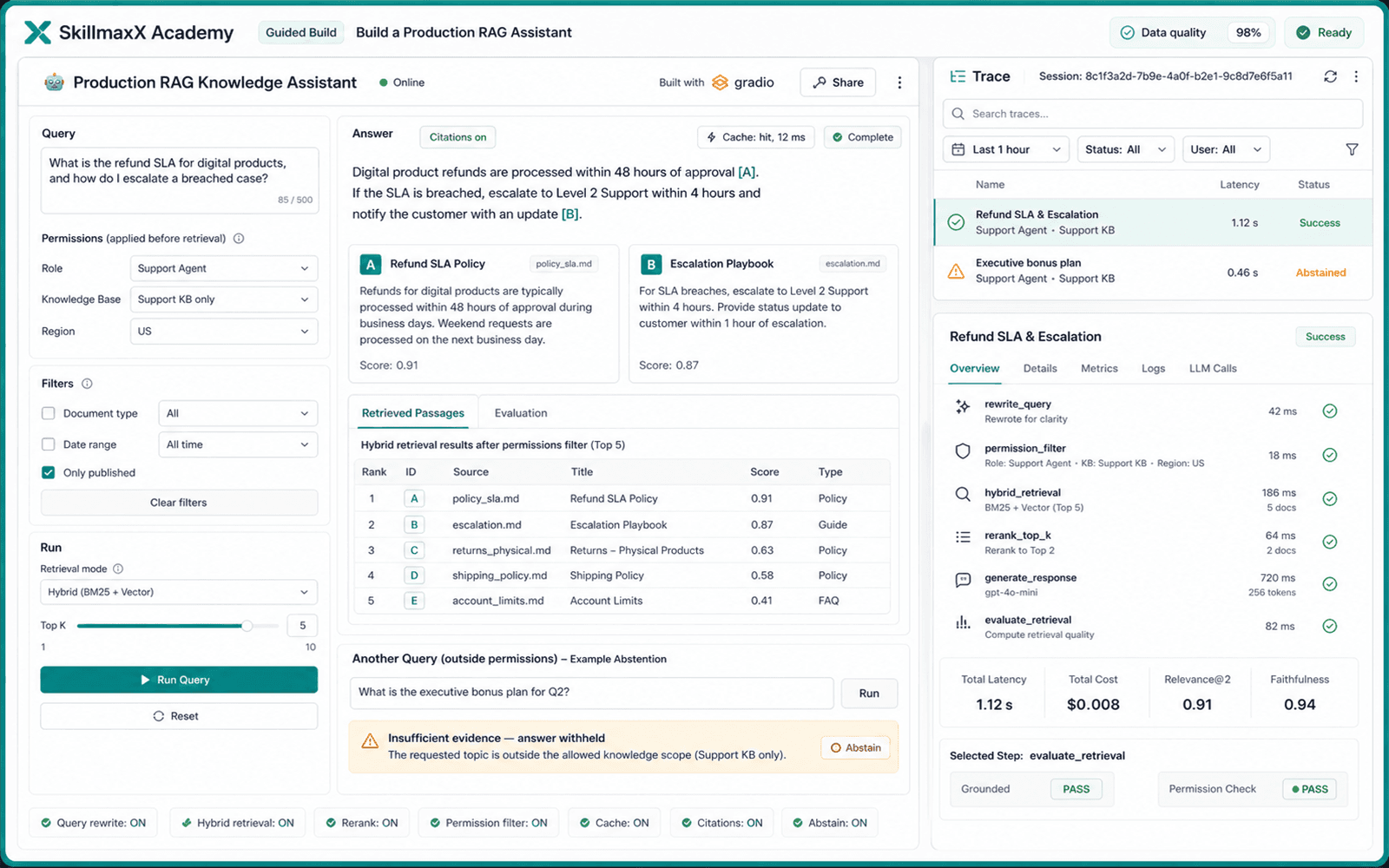Click the Top K slider thumb
Viewport: 1389px width, 868px height.
pos(247,626)
